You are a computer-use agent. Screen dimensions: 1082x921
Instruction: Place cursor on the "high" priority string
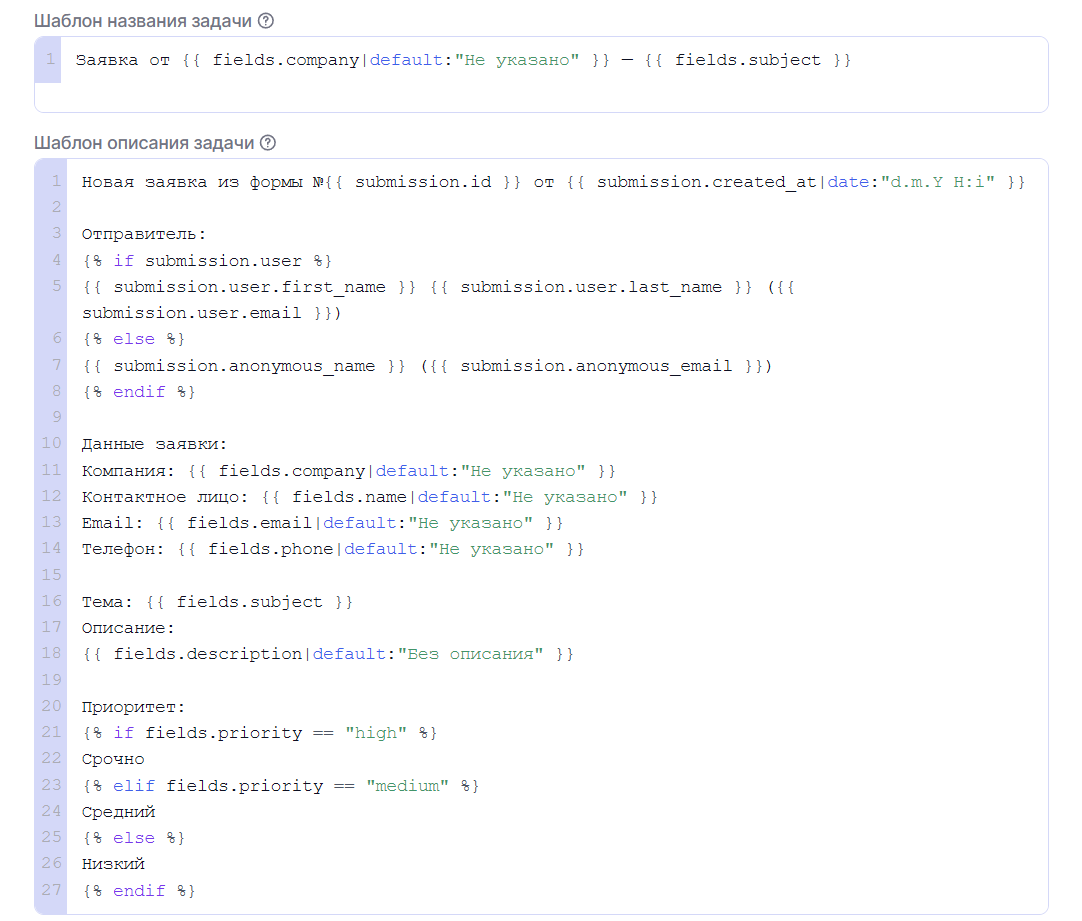(376, 733)
